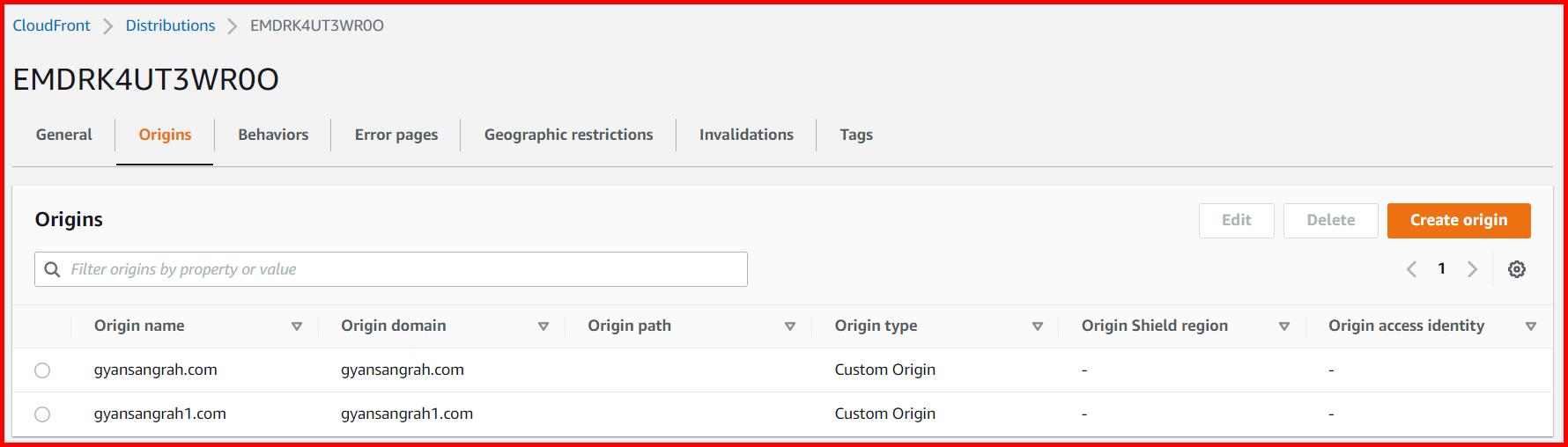
Task: Sort by Origin Shield region column arrow
Action: (1284, 326)
